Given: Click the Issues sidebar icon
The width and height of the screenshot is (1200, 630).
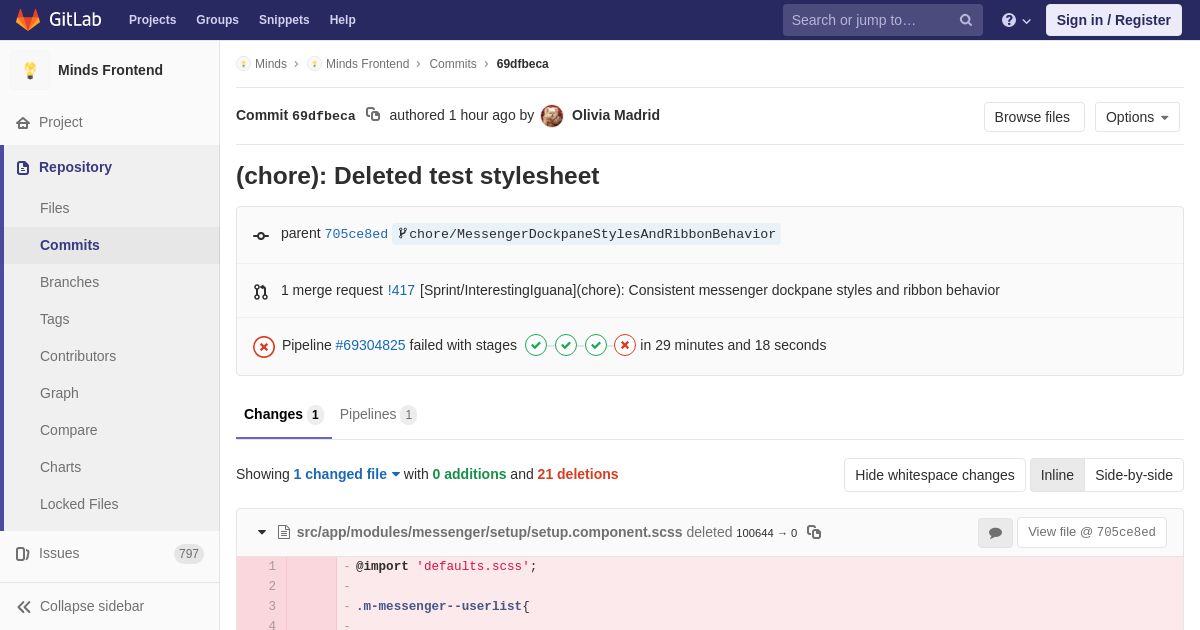Looking at the screenshot, I should click(x=23, y=554).
